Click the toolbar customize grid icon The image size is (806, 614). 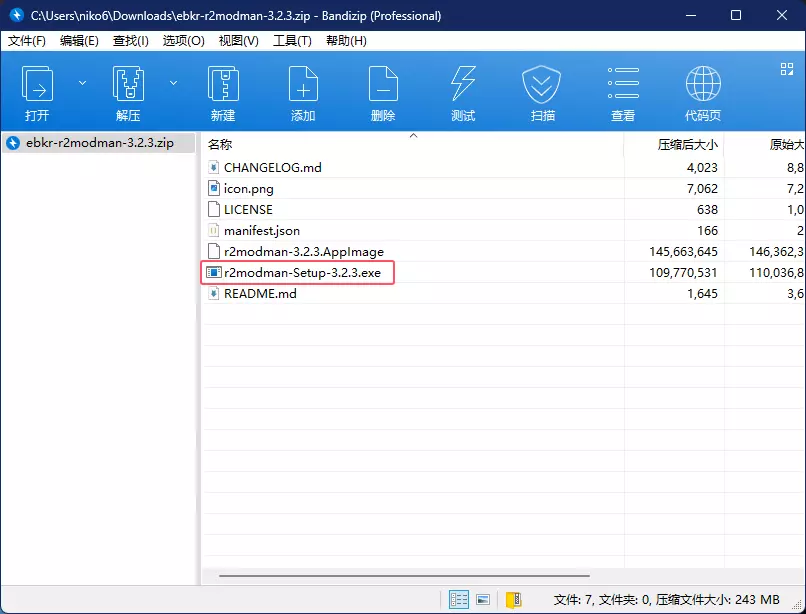pos(786,69)
